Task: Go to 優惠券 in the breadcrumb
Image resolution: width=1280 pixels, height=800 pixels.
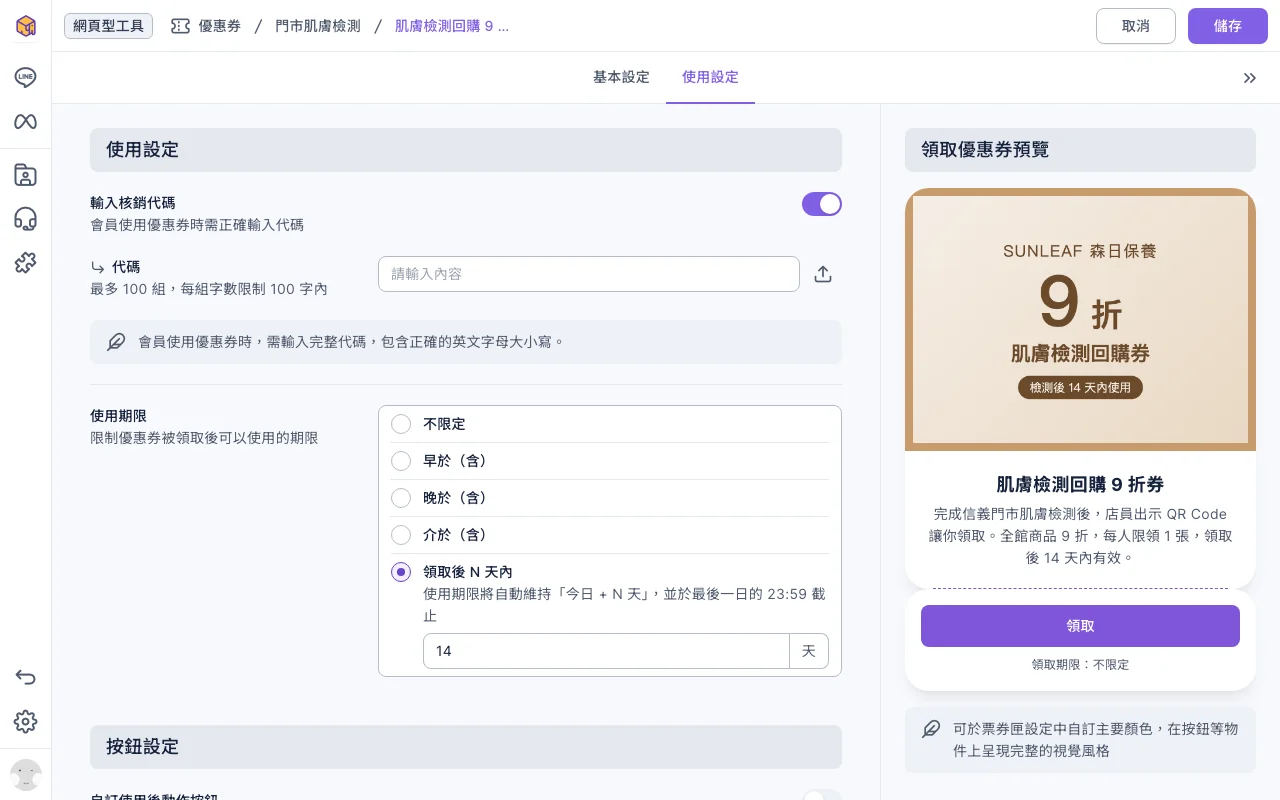Action: (x=220, y=26)
